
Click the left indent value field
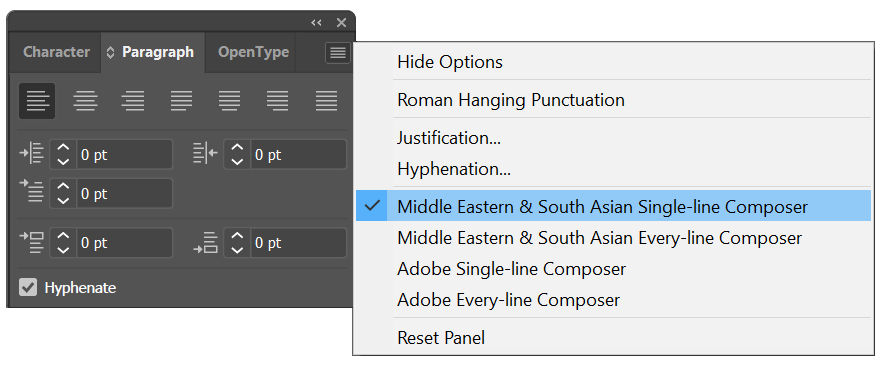point(124,154)
